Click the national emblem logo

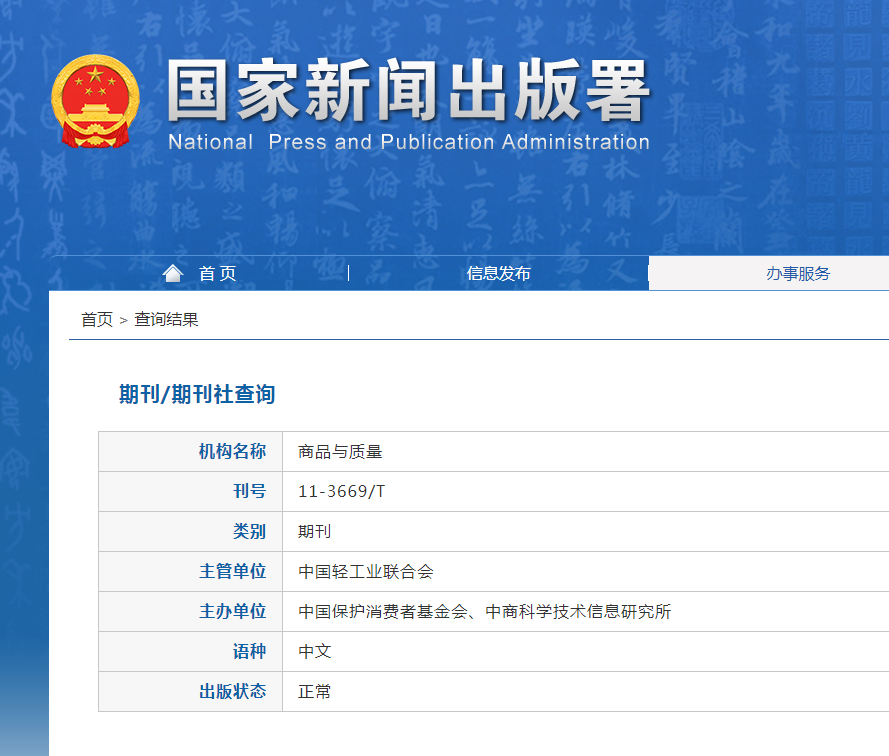tap(94, 101)
